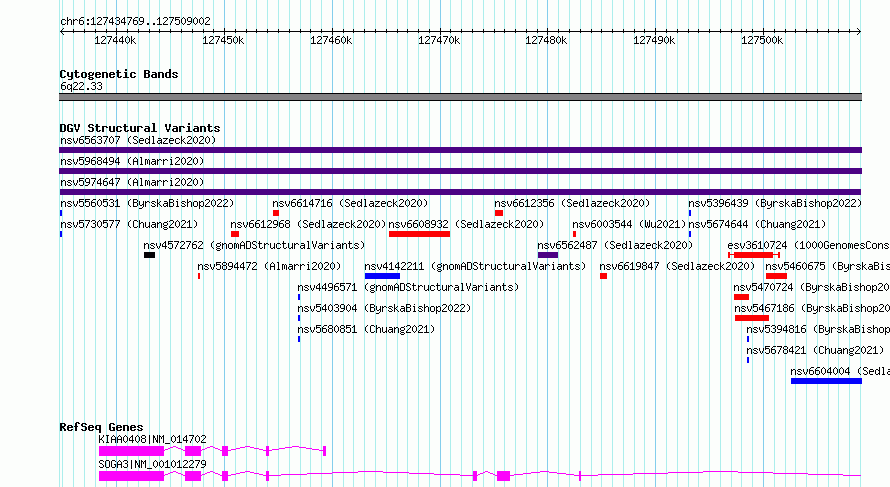This screenshot has height=487, width=890.
Task: Click the red nsv6612968 variant block
Action: (235, 234)
